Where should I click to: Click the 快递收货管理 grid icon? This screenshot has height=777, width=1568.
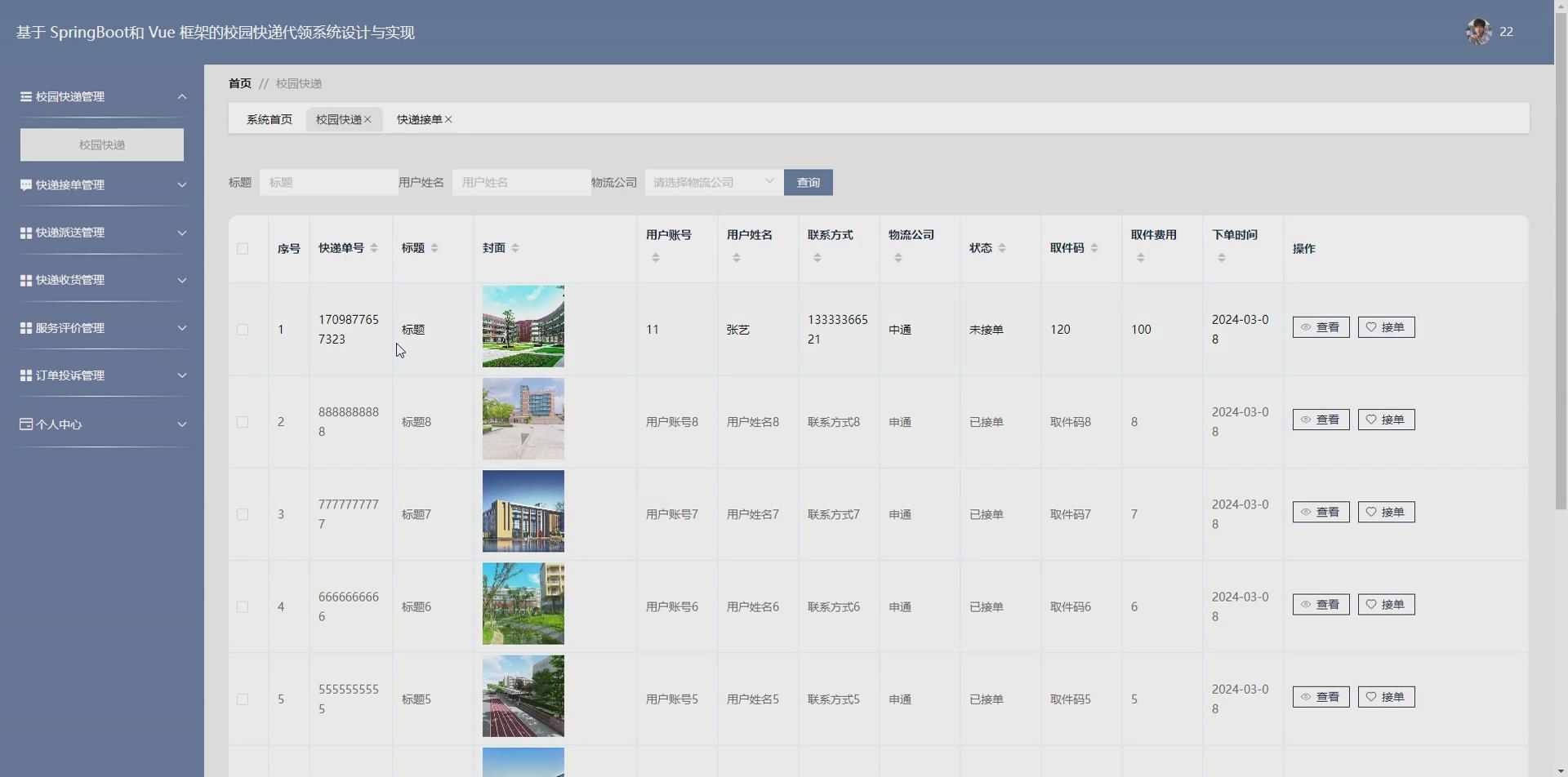(26, 280)
